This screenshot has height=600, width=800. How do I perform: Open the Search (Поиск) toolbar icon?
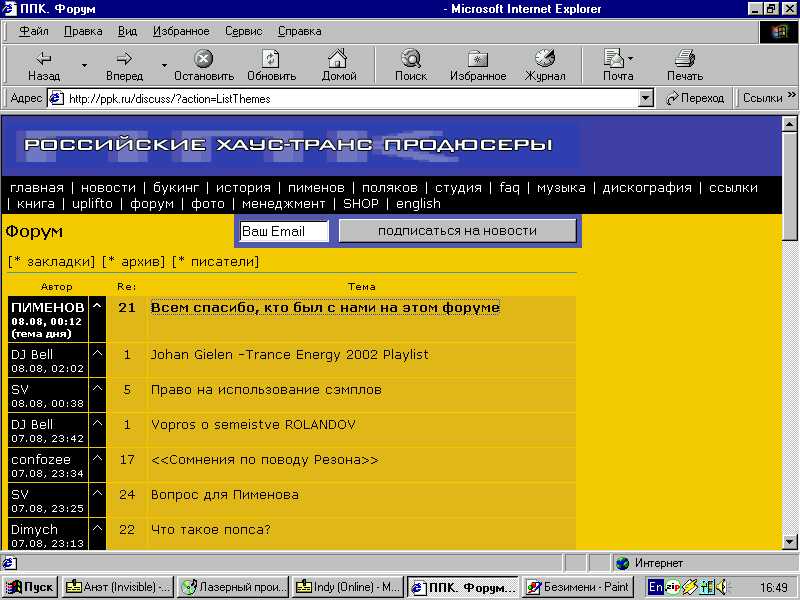[x=410, y=60]
